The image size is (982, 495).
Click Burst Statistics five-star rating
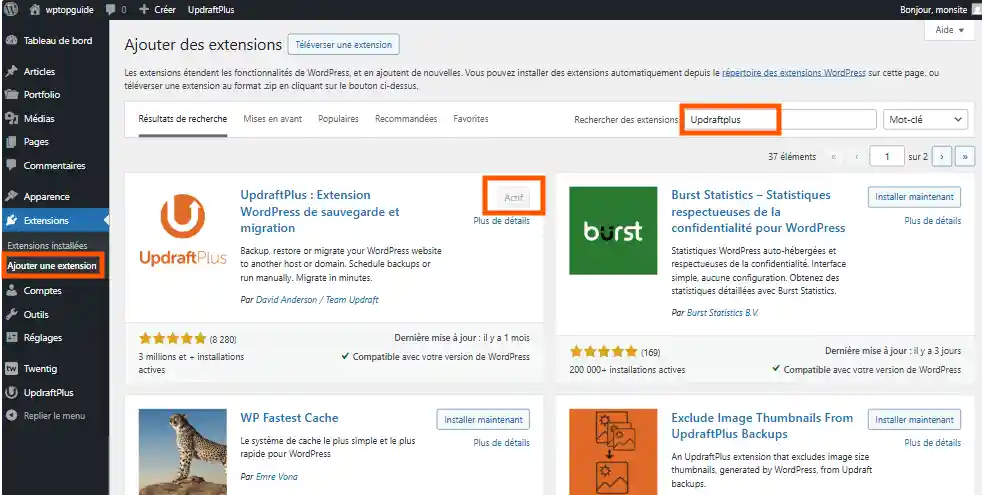[x=603, y=352]
